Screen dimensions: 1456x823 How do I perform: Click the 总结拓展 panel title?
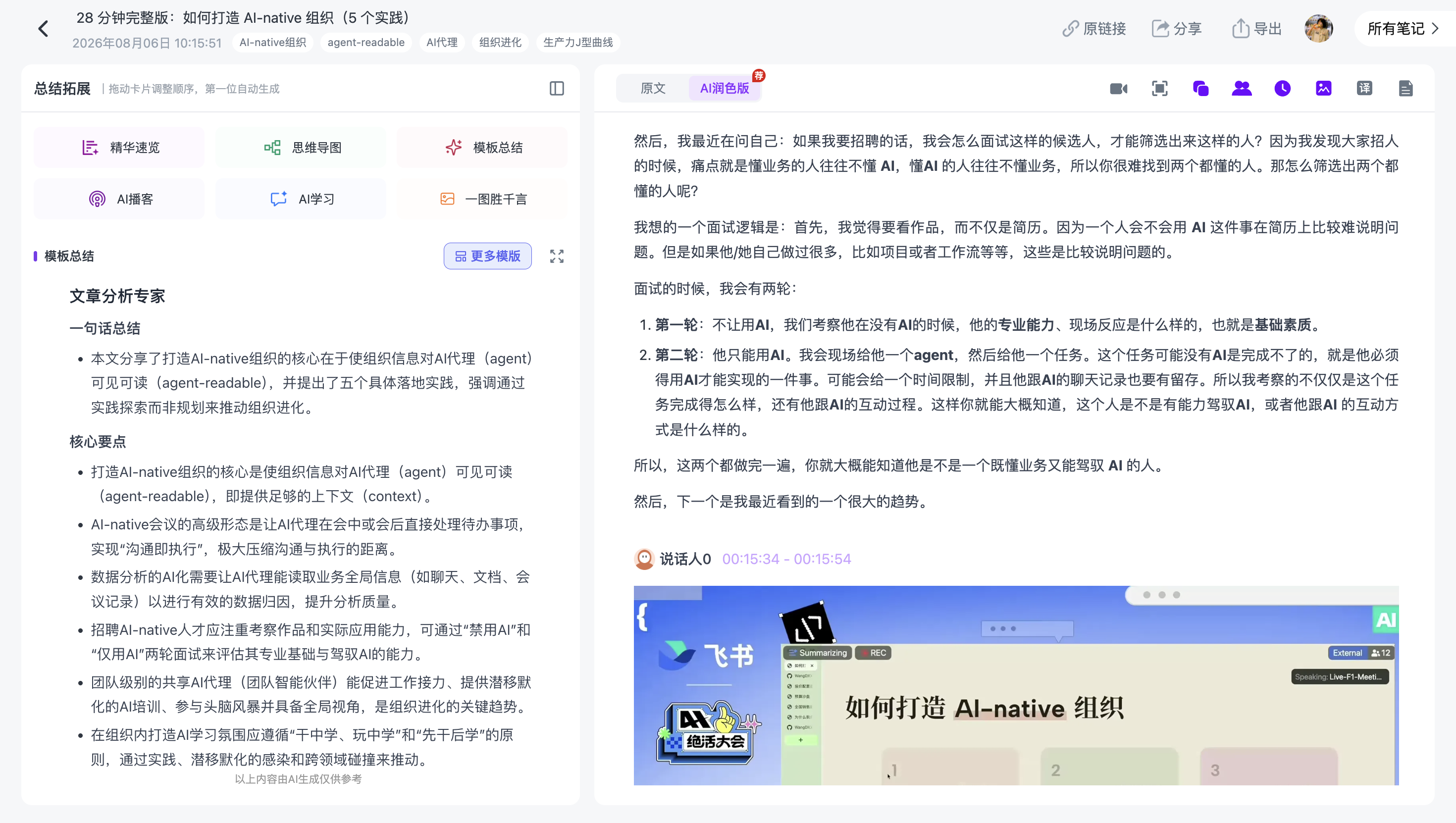tap(62, 89)
